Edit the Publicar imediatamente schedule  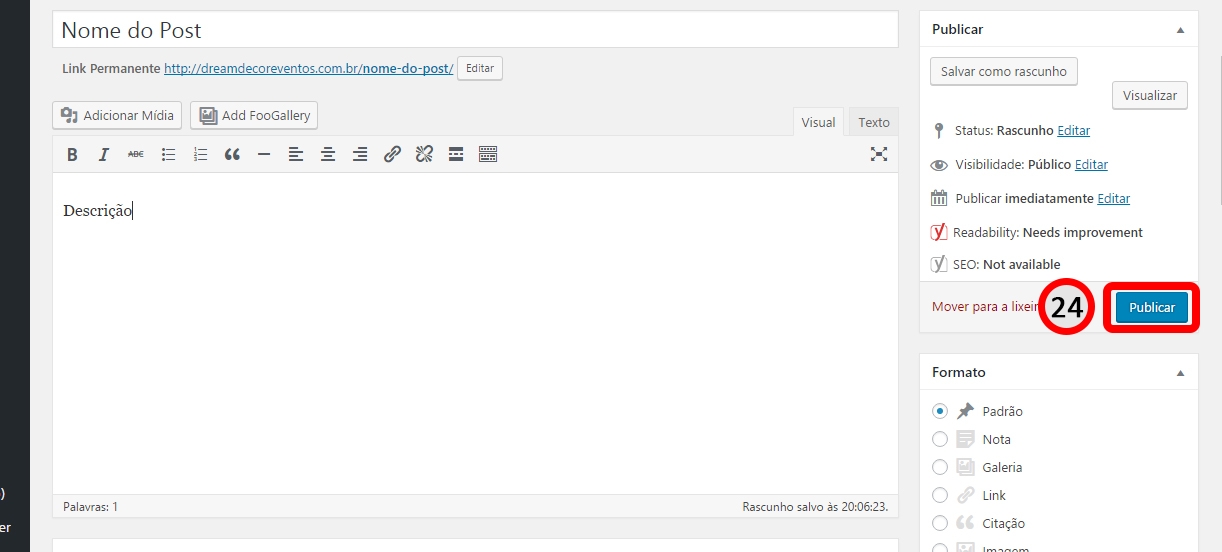[1114, 199]
